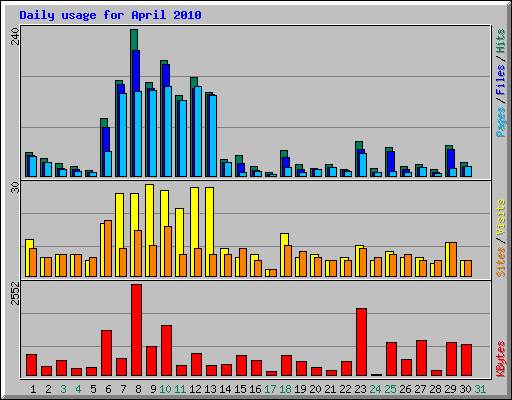The width and height of the screenshot is (512, 400).
Task: Click day number 20 on the axis
Action: [x=315, y=389]
